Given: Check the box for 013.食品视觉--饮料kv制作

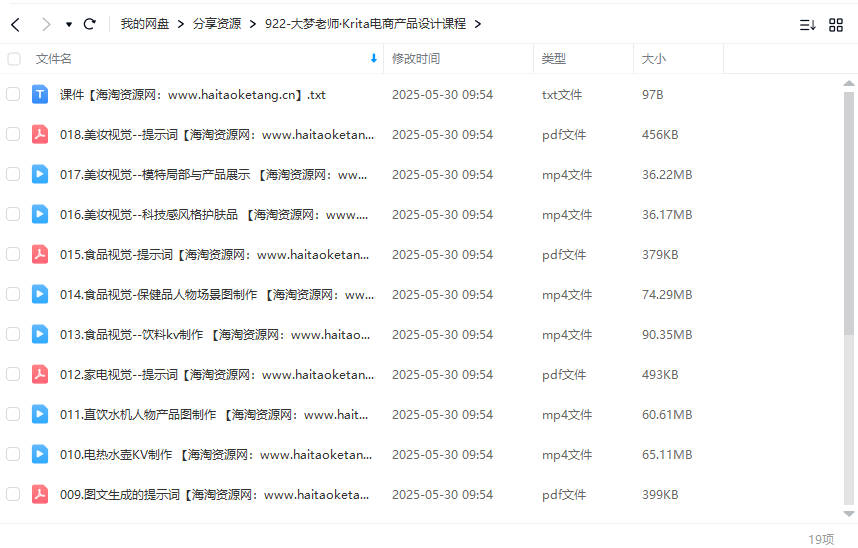Looking at the screenshot, I should point(13,334).
